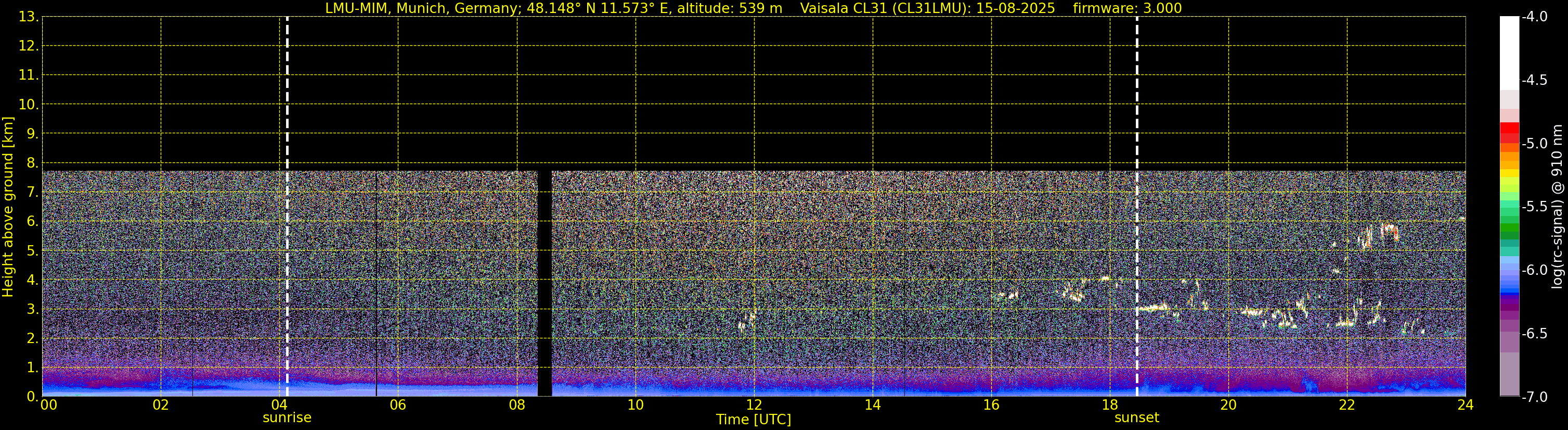Click the 'log(rc-signal) @ 910 nm' colorbar label

pyautogui.click(x=1557, y=207)
